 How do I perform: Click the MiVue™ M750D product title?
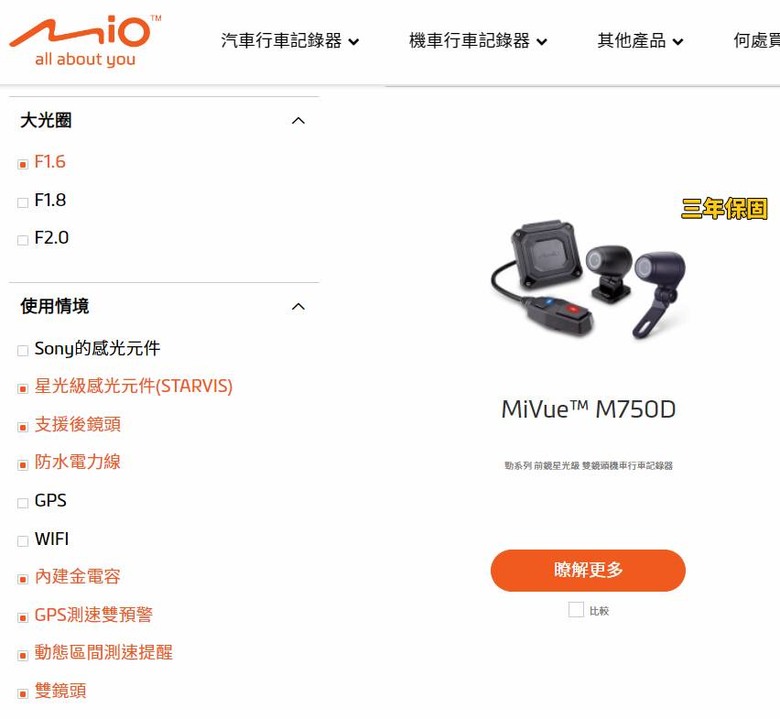click(588, 410)
